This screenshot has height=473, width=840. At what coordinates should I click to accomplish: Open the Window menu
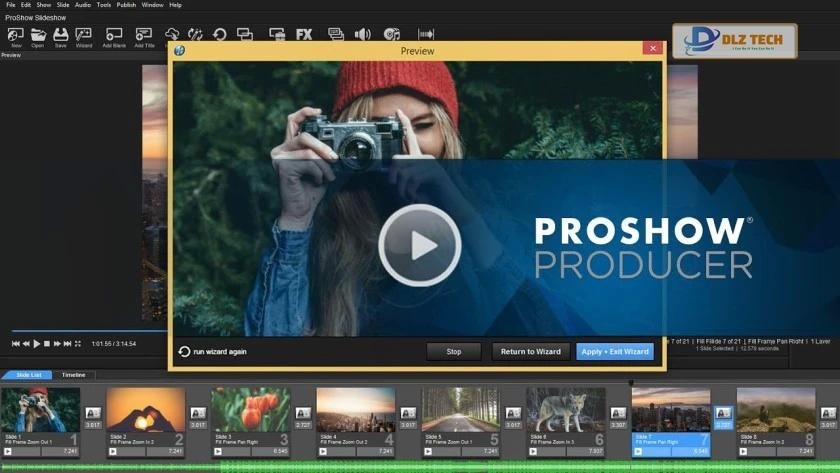(153, 5)
